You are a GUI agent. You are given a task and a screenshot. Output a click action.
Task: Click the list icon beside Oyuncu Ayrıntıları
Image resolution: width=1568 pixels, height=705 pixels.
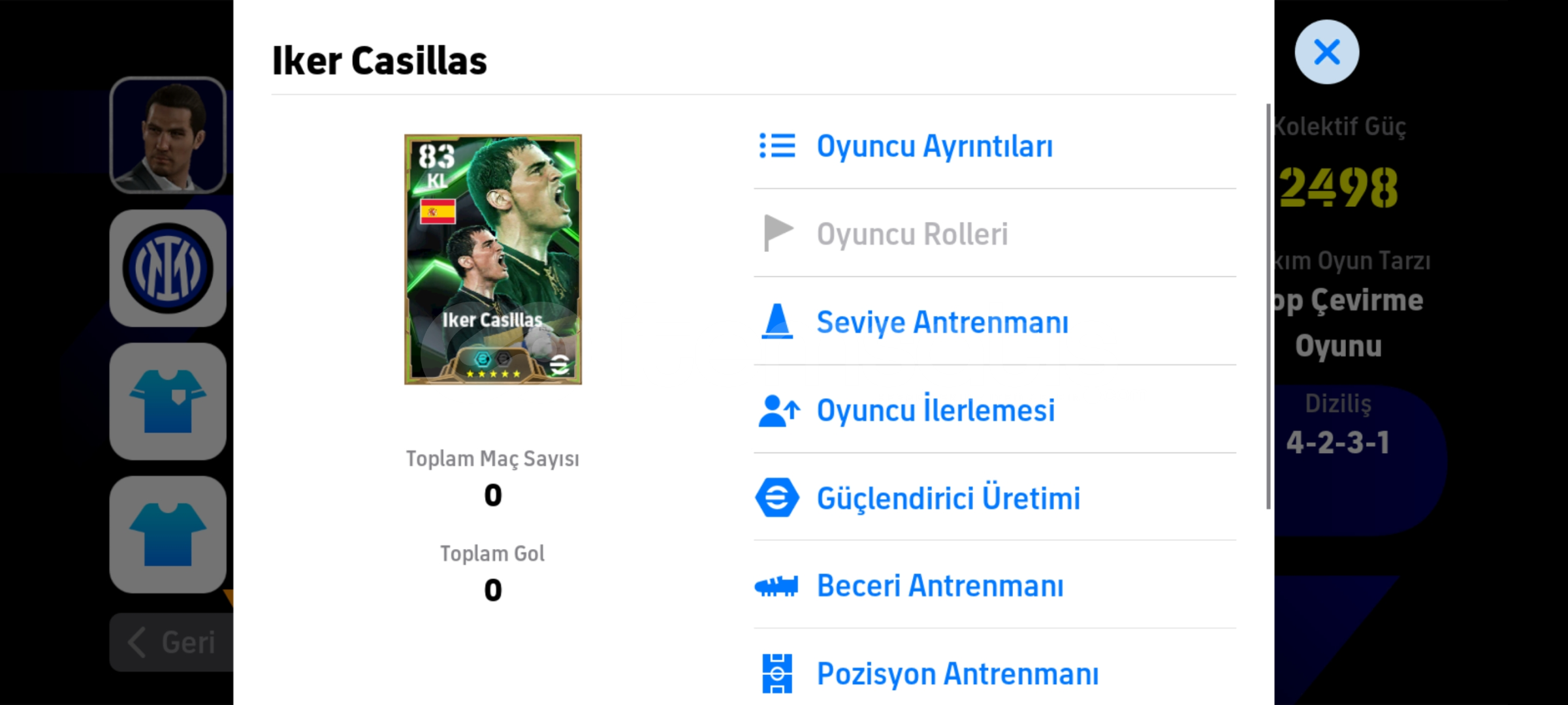(x=777, y=146)
